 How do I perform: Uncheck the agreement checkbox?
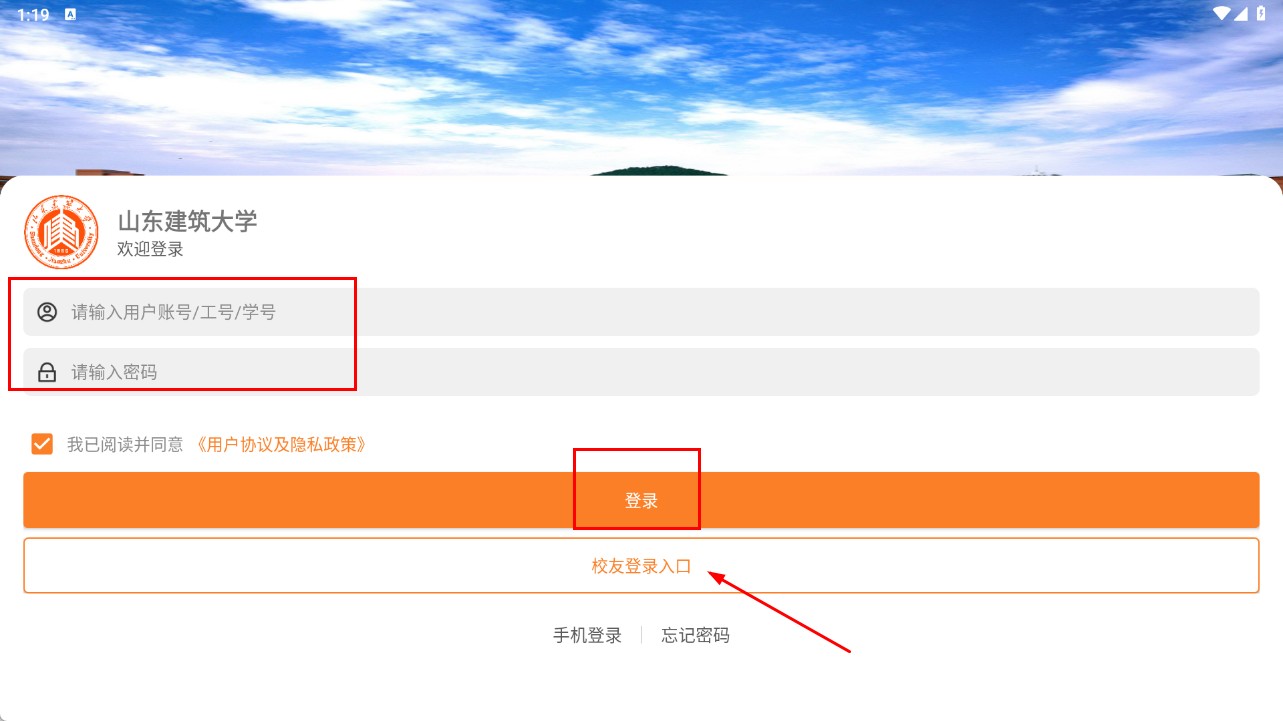pyautogui.click(x=42, y=444)
